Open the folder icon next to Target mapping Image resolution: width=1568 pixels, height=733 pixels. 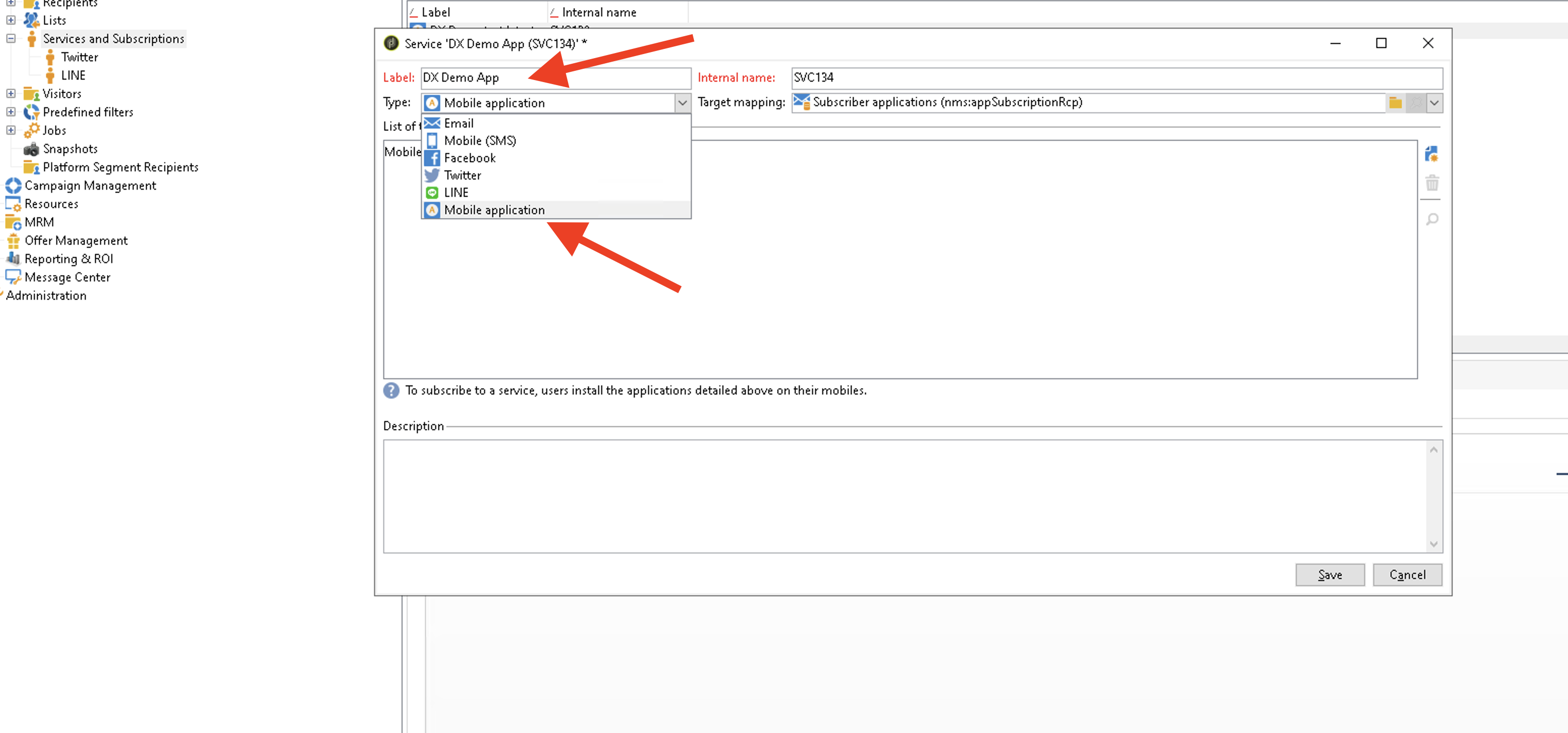tap(1395, 103)
